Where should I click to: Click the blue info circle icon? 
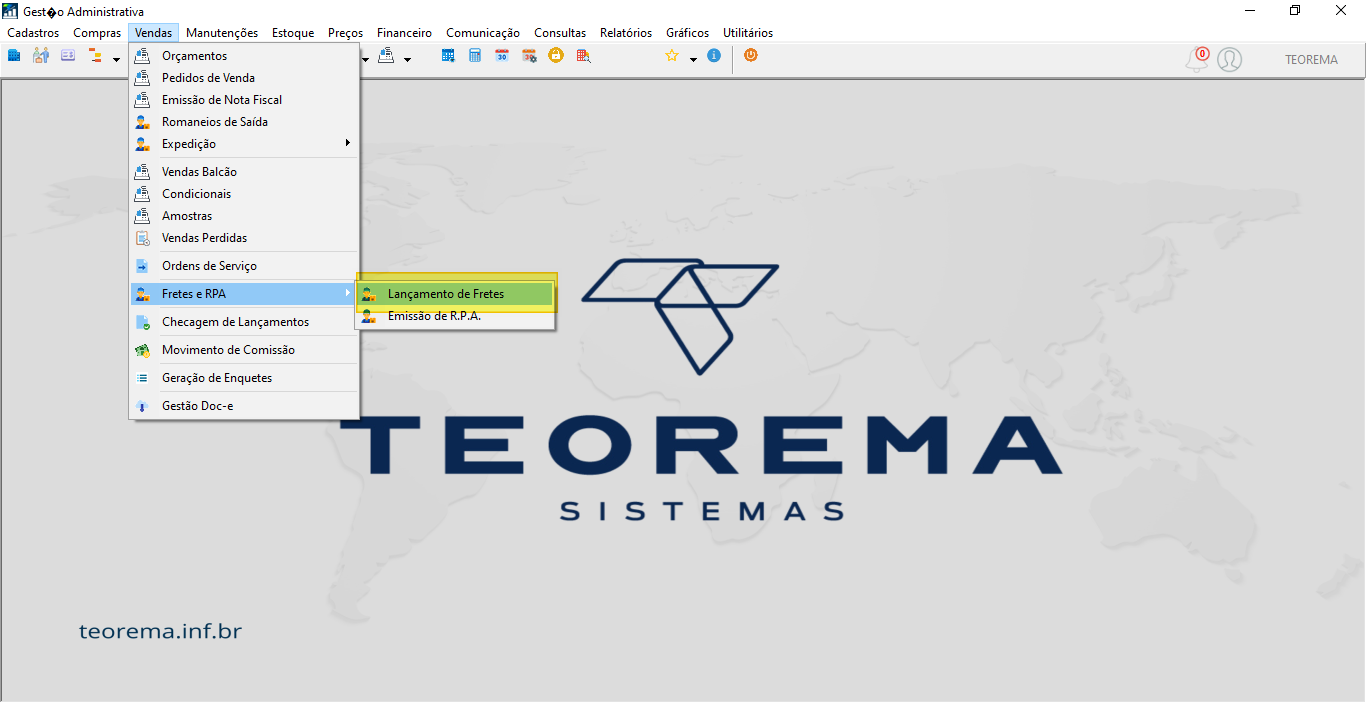coord(714,56)
